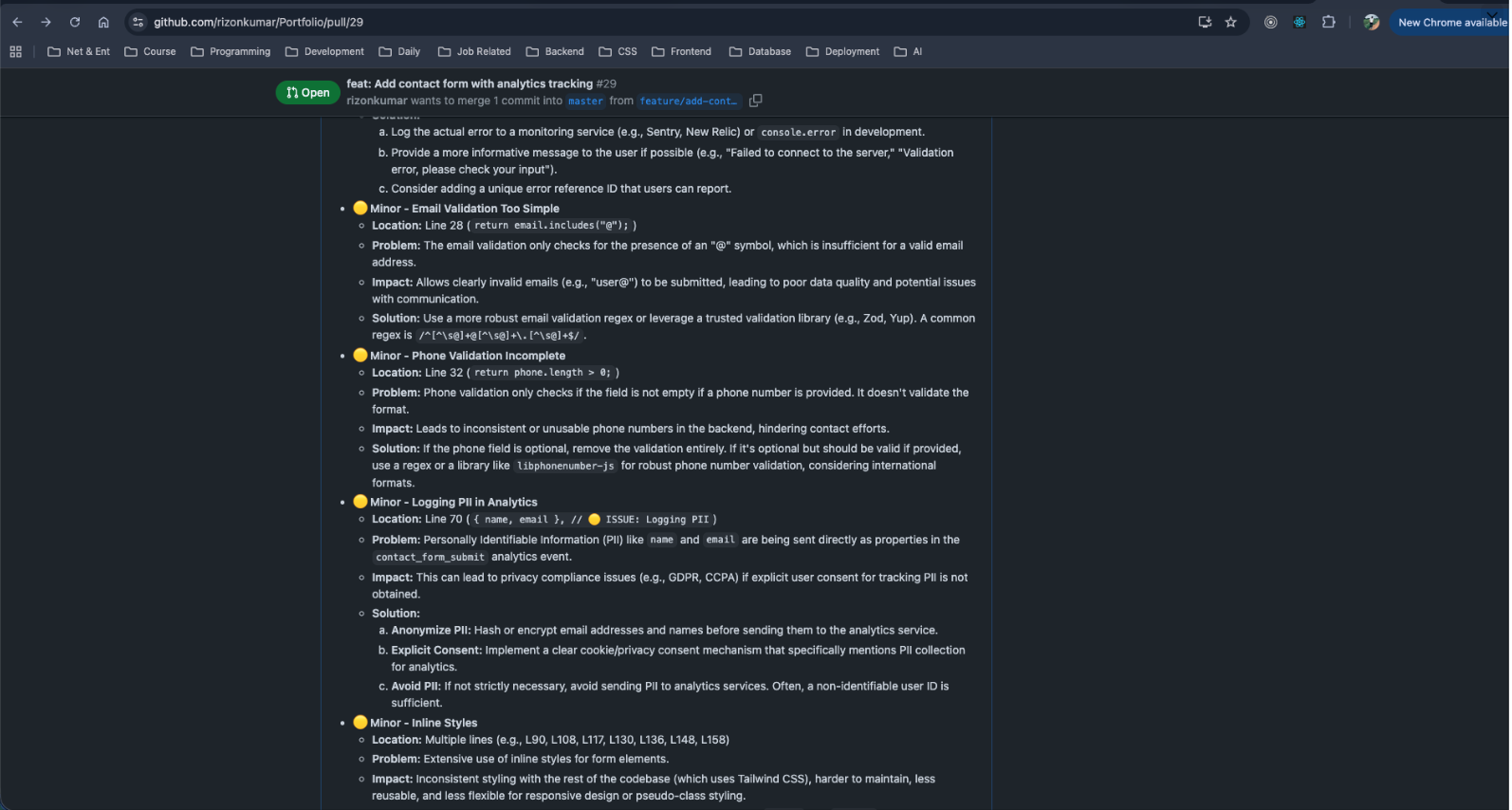This screenshot has height=810, width=1512.
Task: Copy head branch name icon
Action: click(756, 101)
